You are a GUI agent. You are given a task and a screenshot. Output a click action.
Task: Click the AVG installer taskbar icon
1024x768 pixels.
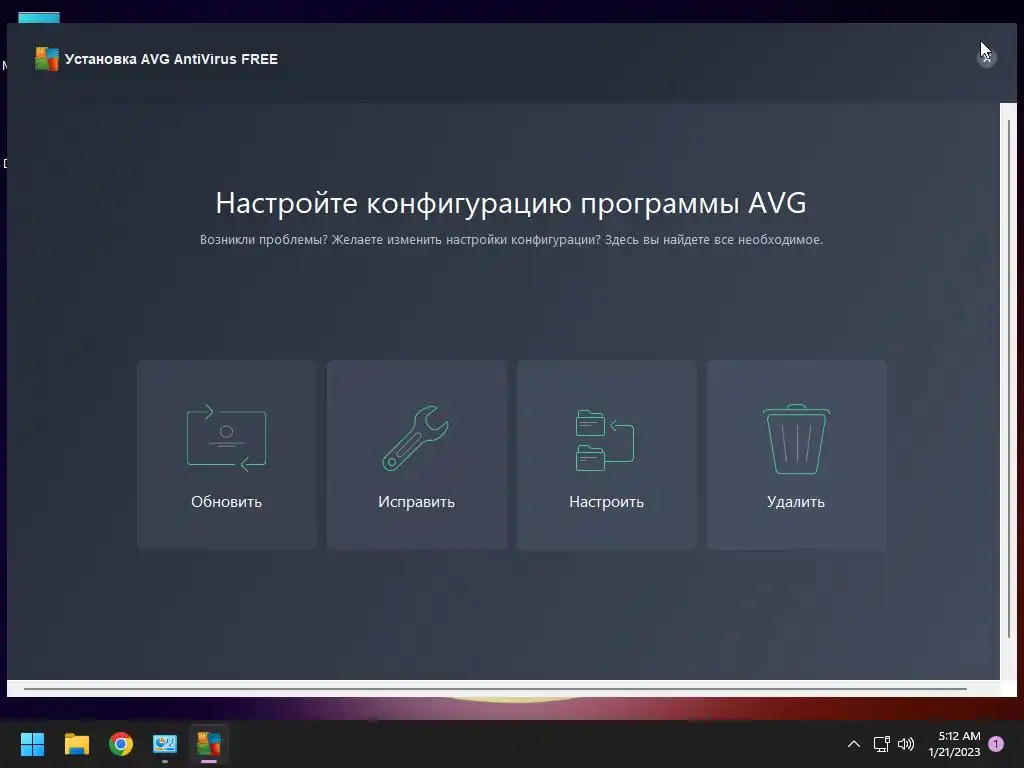click(209, 744)
